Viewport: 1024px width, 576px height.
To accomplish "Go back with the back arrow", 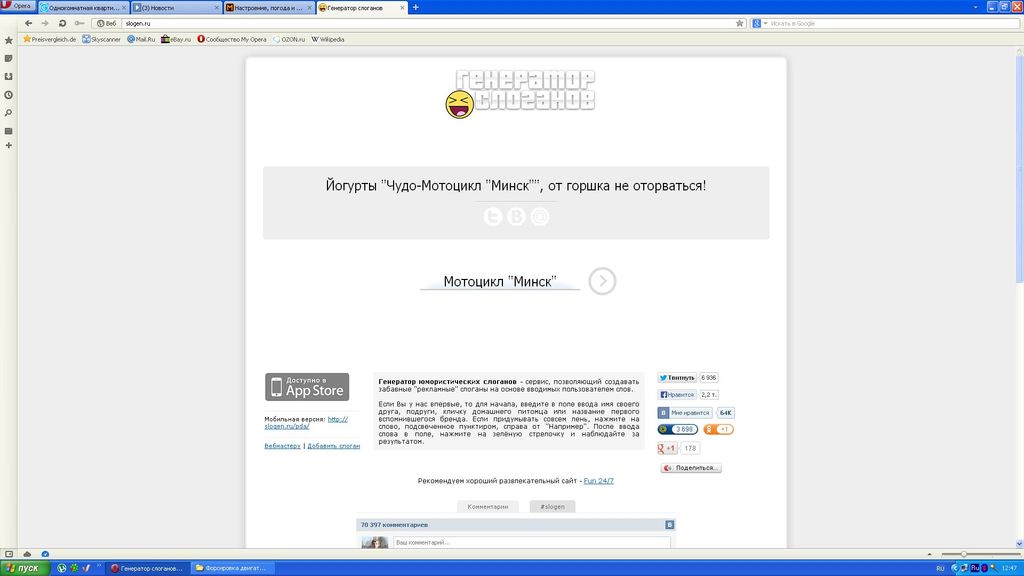I will tap(28, 24).
